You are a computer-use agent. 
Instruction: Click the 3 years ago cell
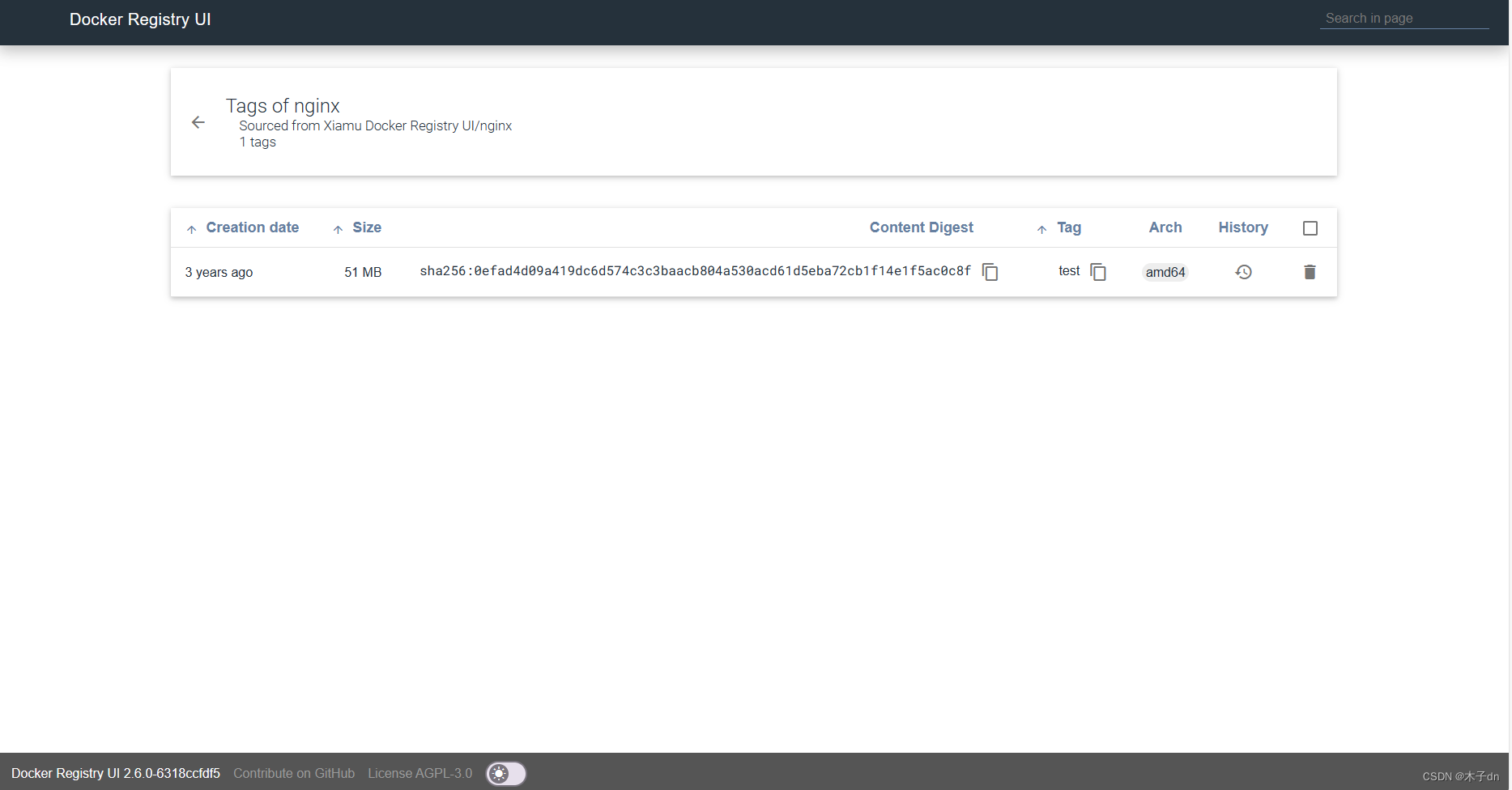coord(219,272)
